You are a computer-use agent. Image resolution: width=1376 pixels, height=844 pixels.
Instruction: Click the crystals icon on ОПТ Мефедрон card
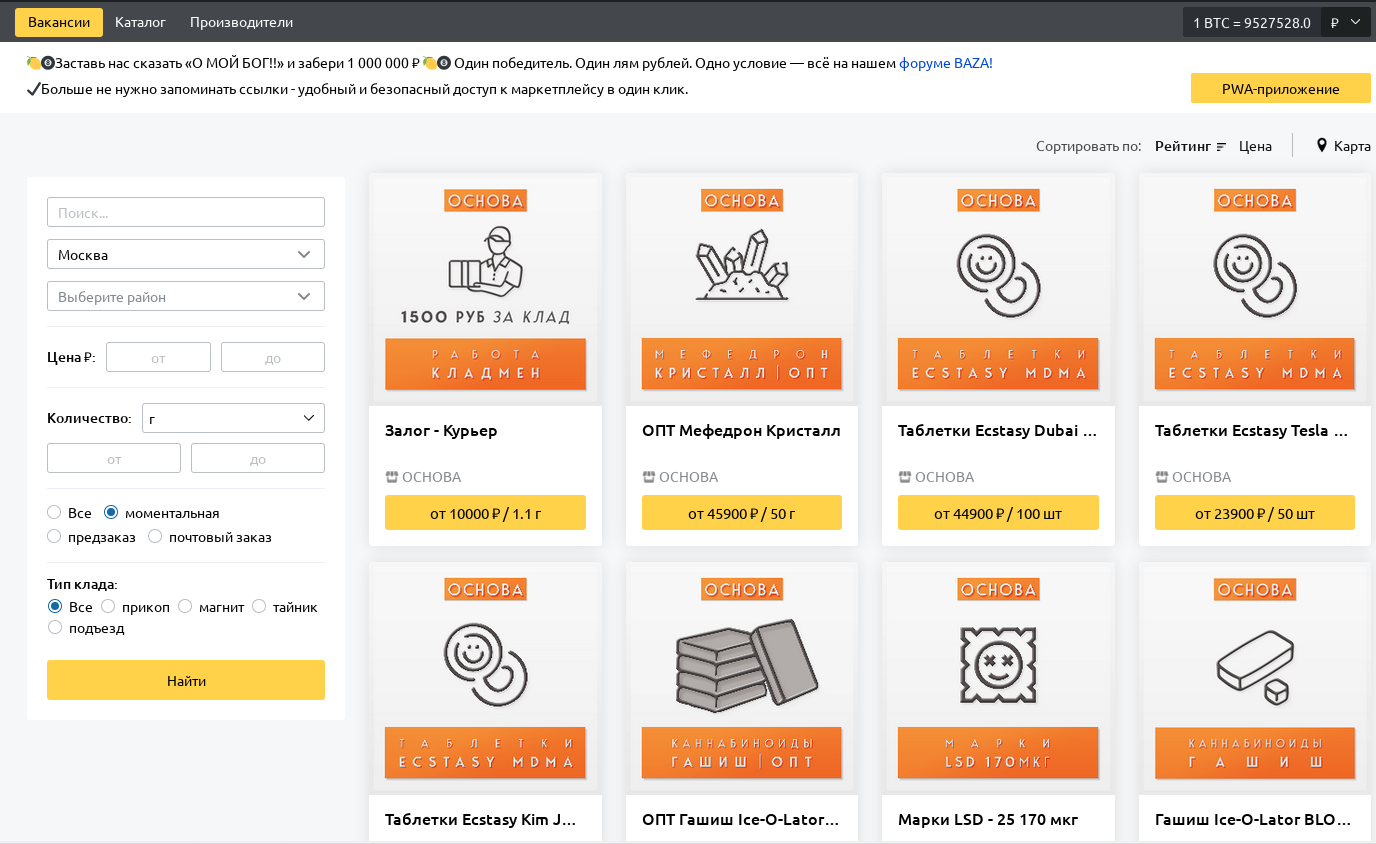(x=741, y=265)
